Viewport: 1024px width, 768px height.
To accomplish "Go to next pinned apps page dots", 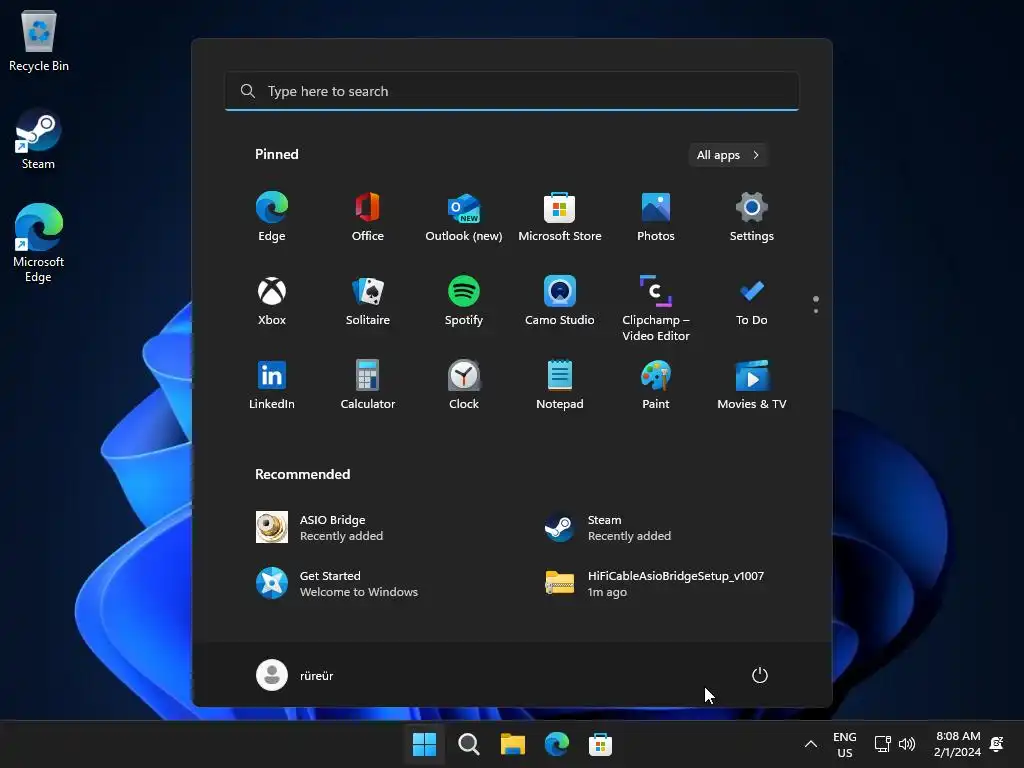I will click(816, 304).
